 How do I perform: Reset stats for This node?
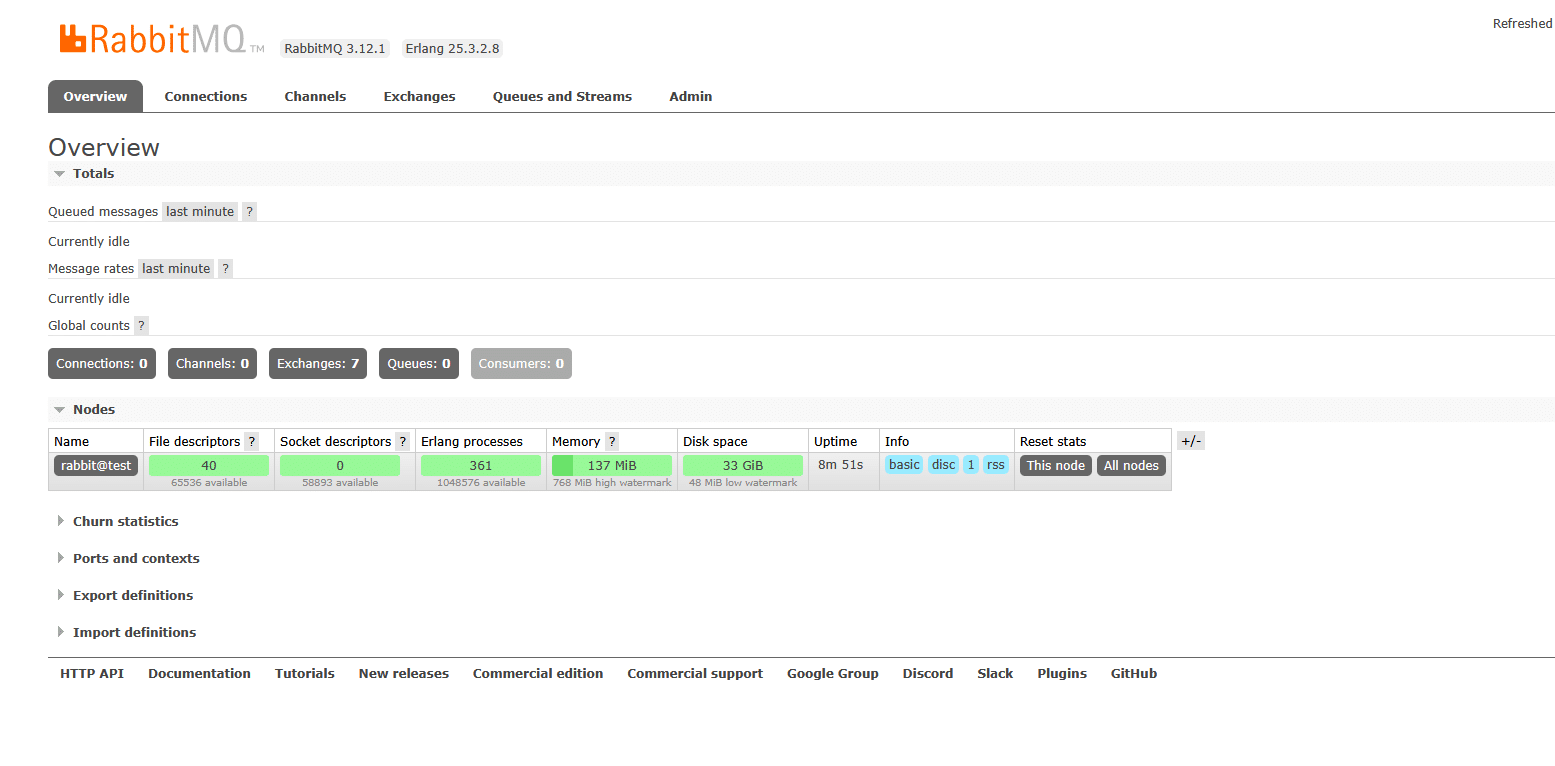1054,464
